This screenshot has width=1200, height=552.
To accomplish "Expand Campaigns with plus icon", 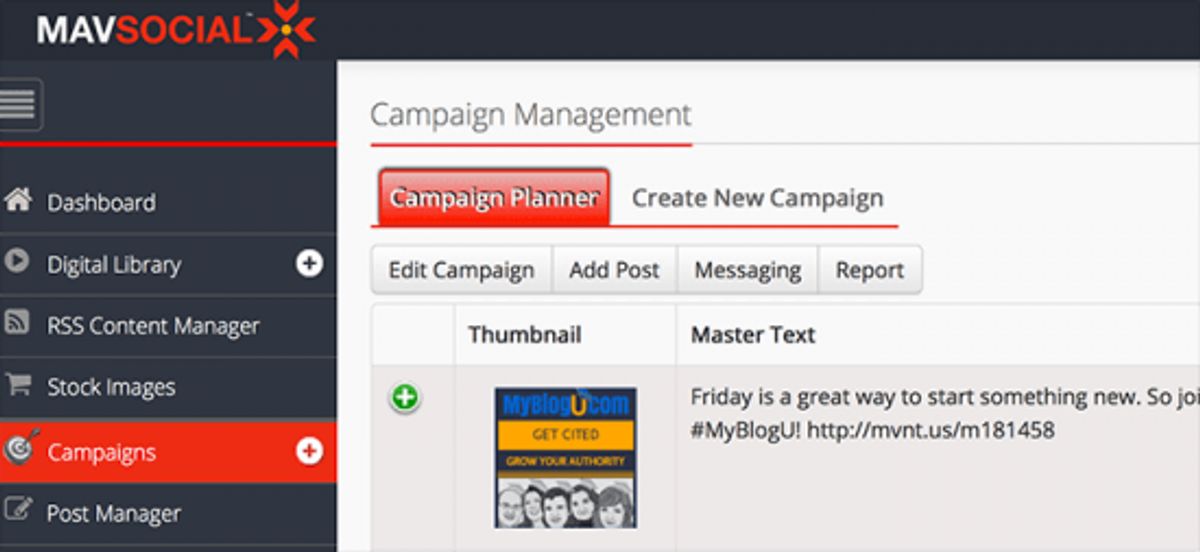I will pos(309,452).
